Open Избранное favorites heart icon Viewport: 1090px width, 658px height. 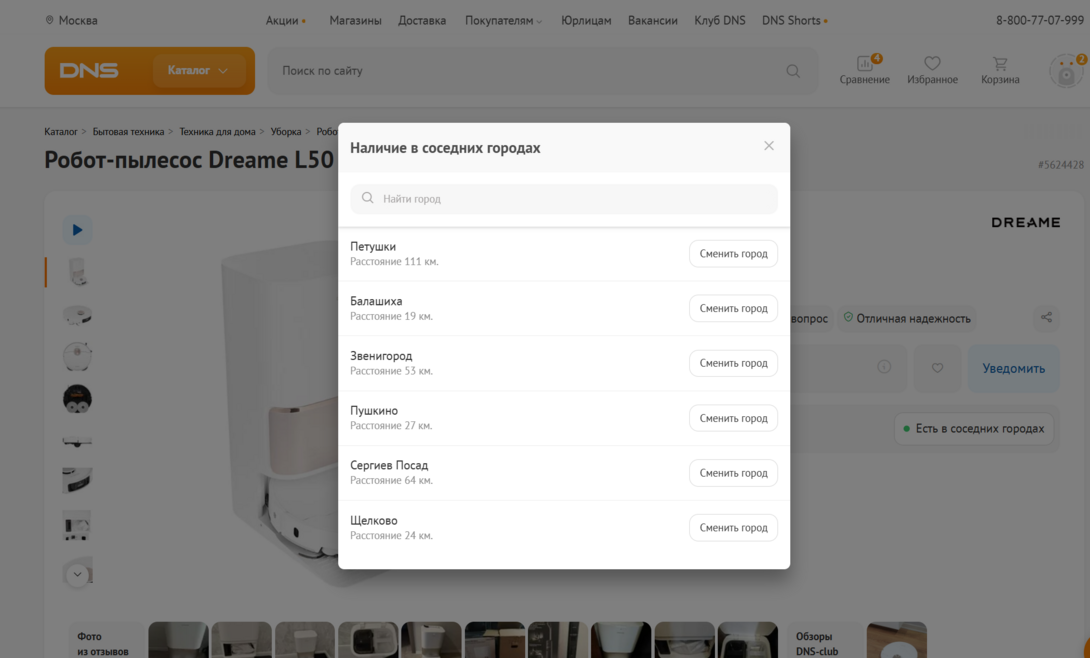932,70
